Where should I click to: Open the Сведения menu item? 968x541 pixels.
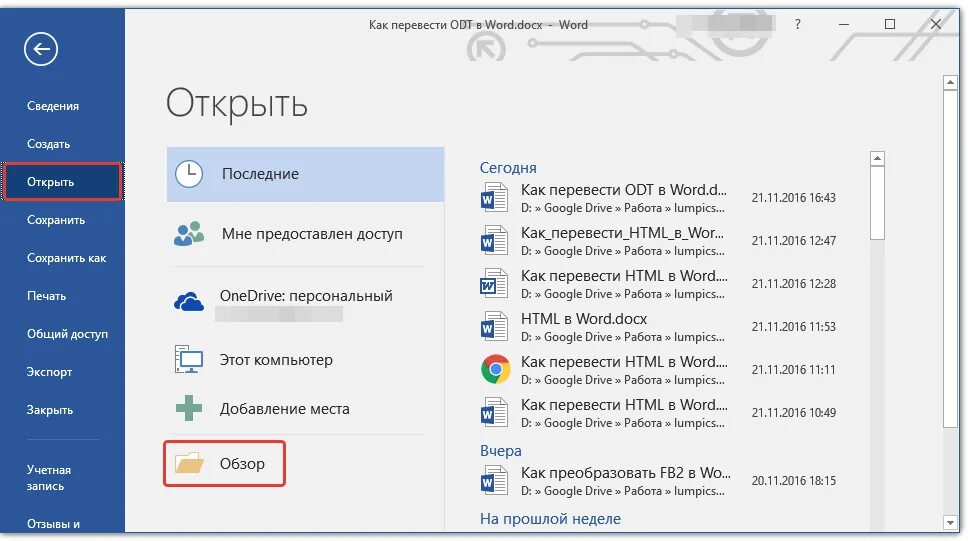point(53,106)
